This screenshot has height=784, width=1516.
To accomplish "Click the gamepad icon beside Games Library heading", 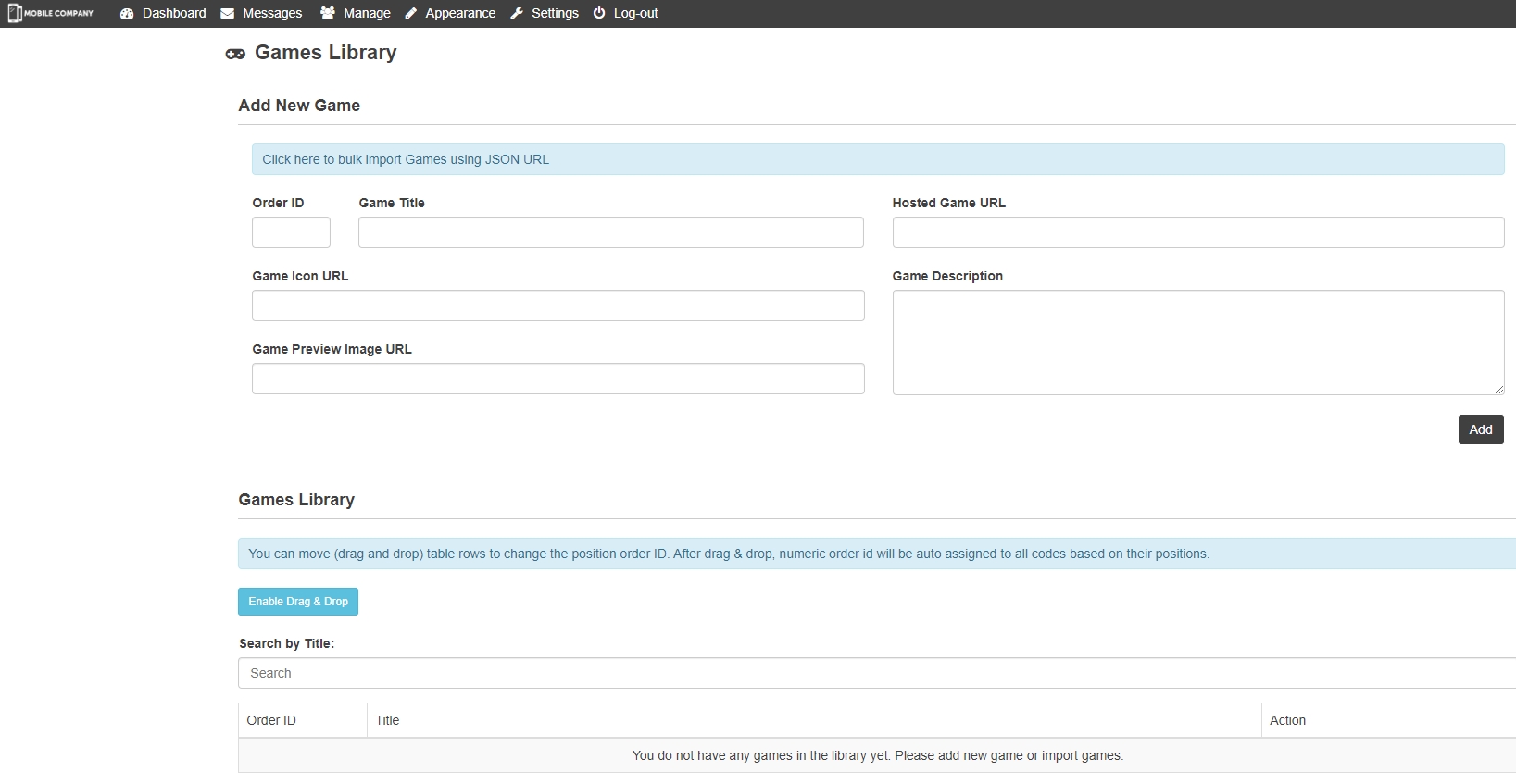I will coord(235,54).
